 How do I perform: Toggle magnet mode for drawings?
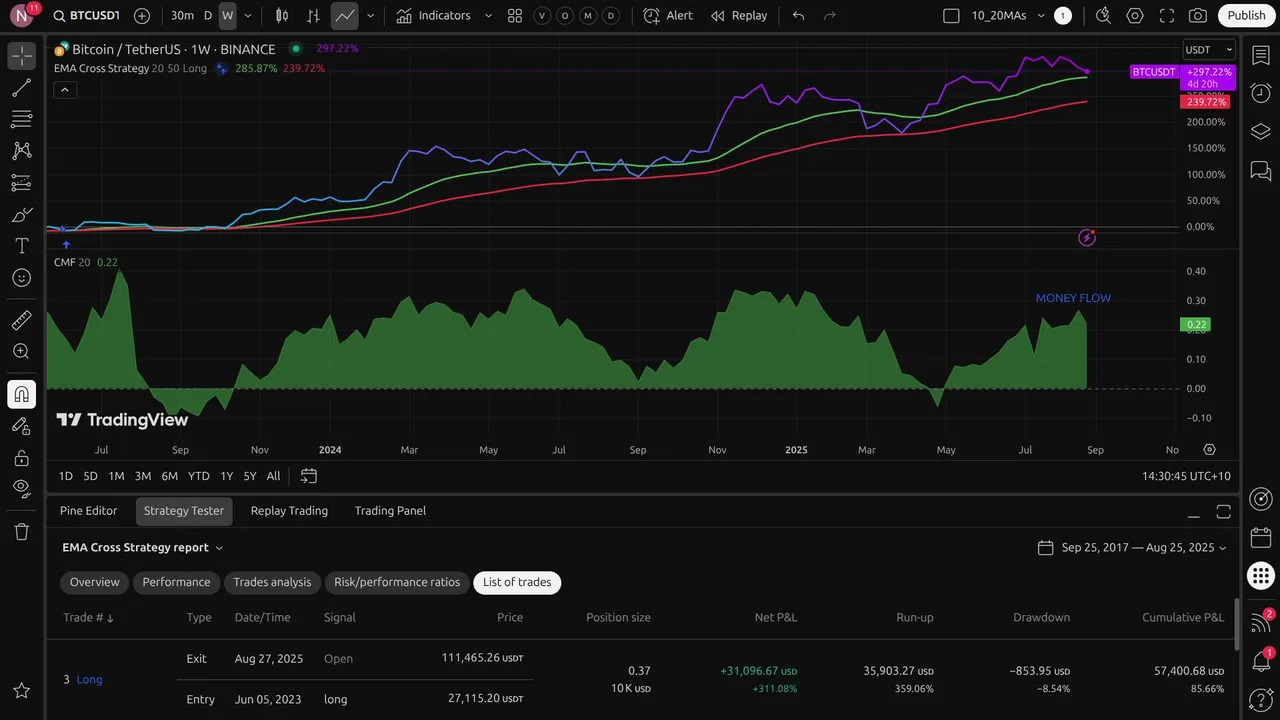(21, 394)
